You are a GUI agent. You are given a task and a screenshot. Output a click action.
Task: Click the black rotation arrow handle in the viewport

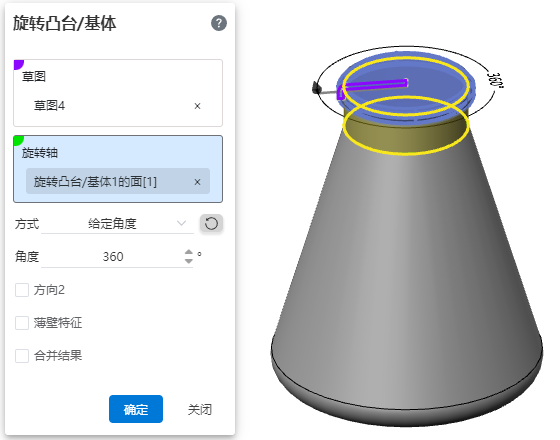pyautogui.click(x=316, y=88)
